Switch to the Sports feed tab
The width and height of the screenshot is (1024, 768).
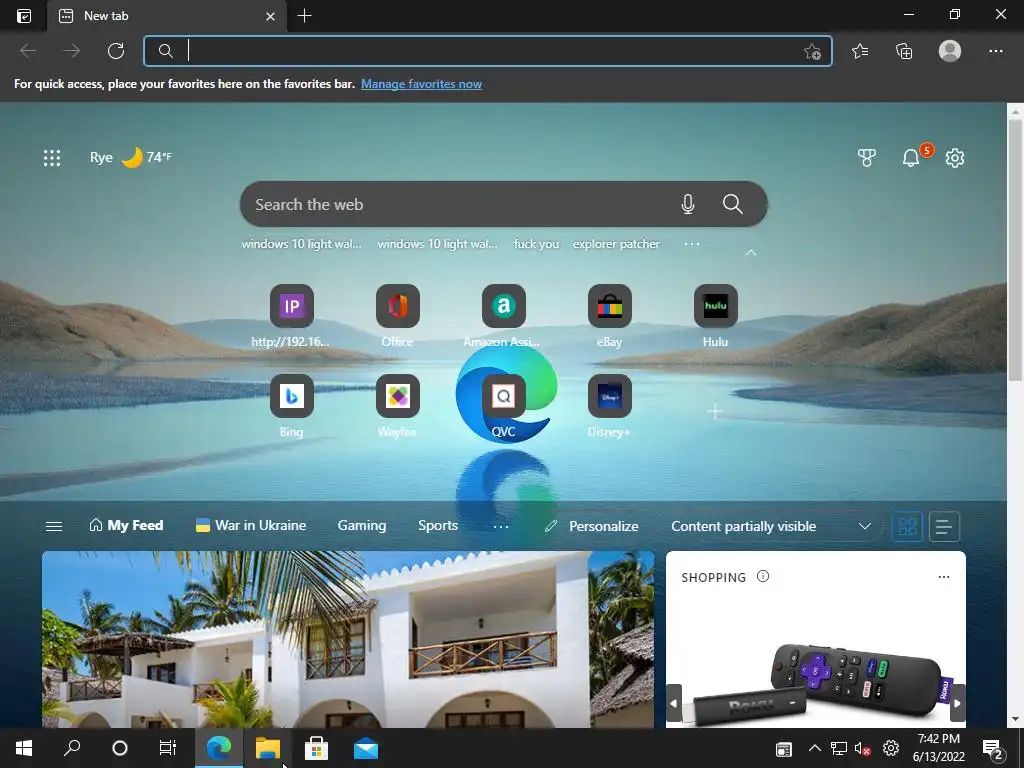click(438, 526)
